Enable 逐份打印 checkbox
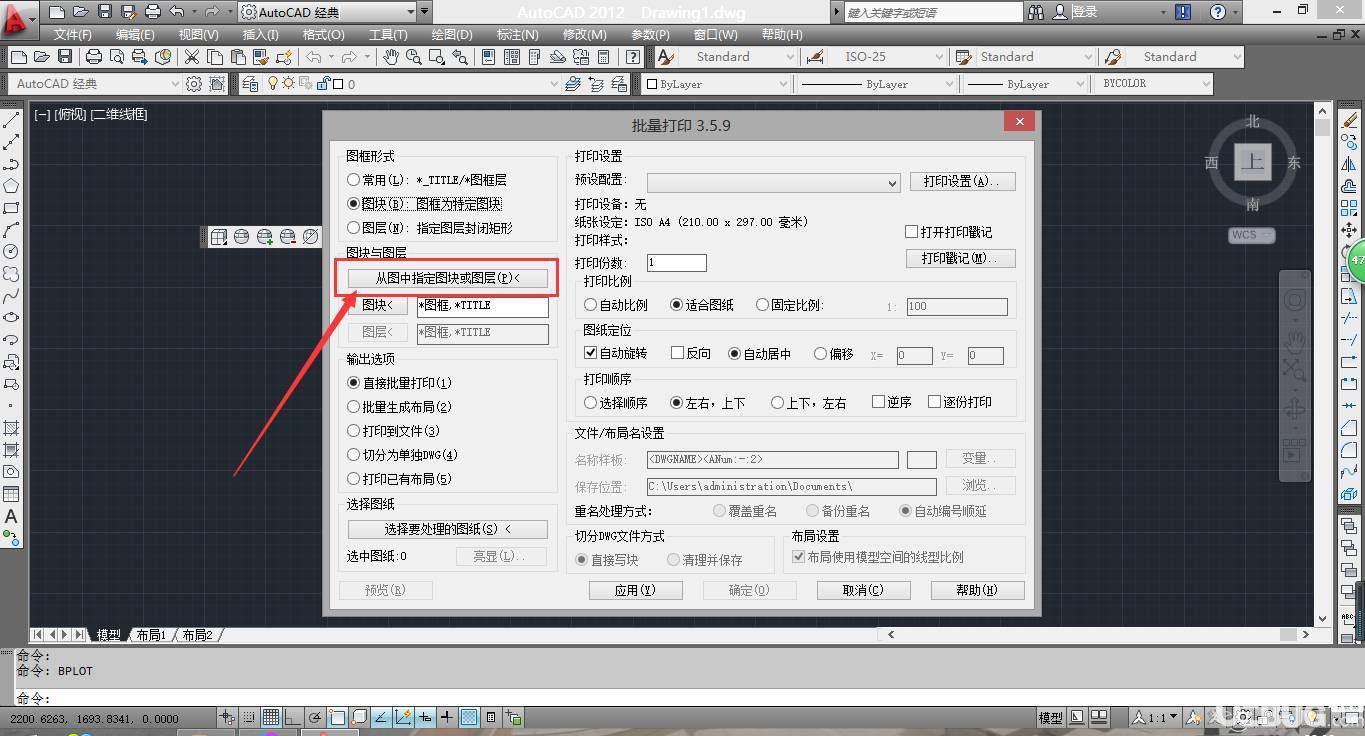The width and height of the screenshot is (1365, 736). pyautogui.click(x=934, y=402)
